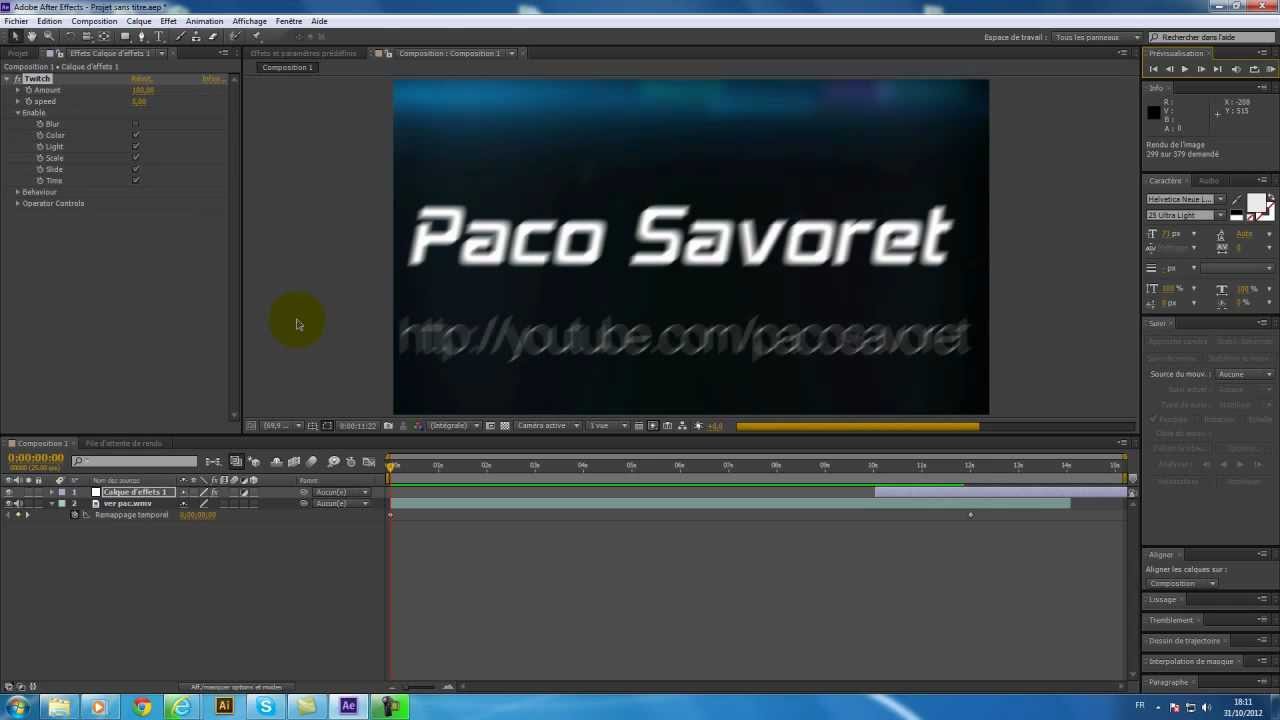Enable the Blur checkbox
Viewport: 1280px width, 720px height.
coord(136,124)
